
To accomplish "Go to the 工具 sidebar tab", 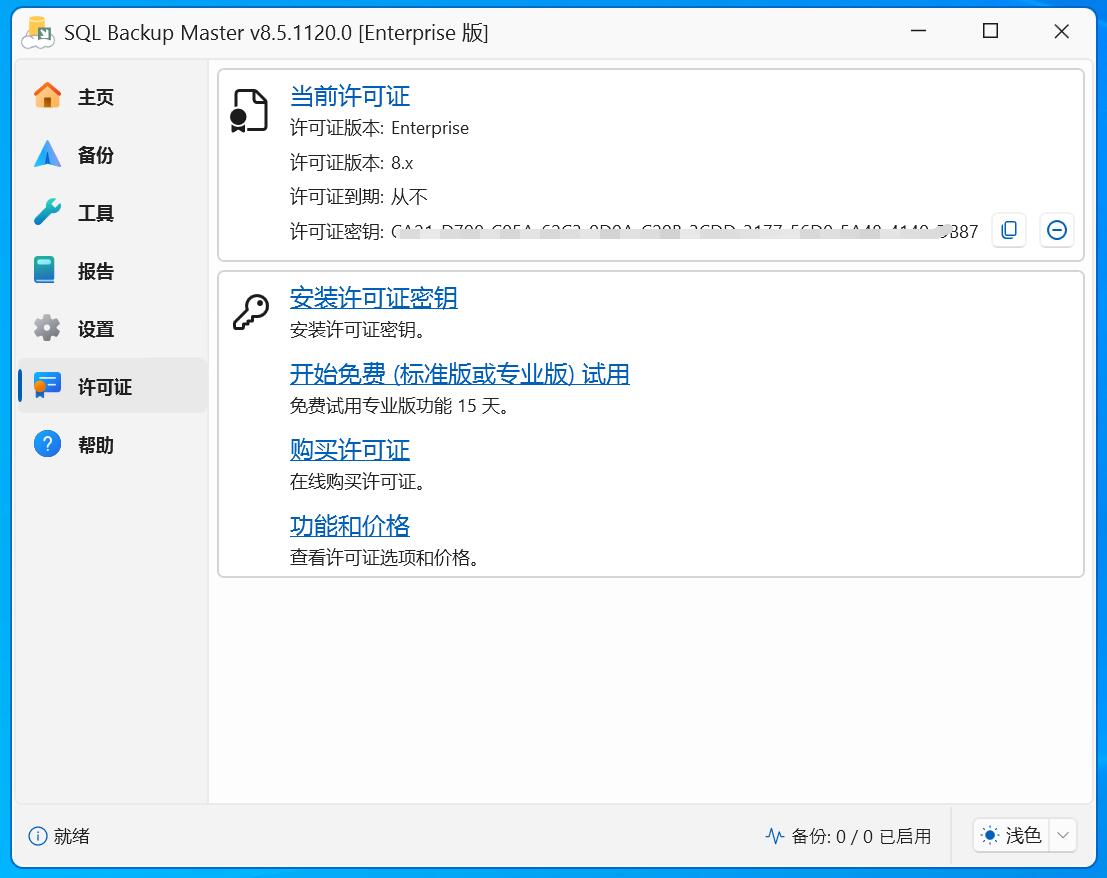I will pyautogui.click(x=113, y=212).
